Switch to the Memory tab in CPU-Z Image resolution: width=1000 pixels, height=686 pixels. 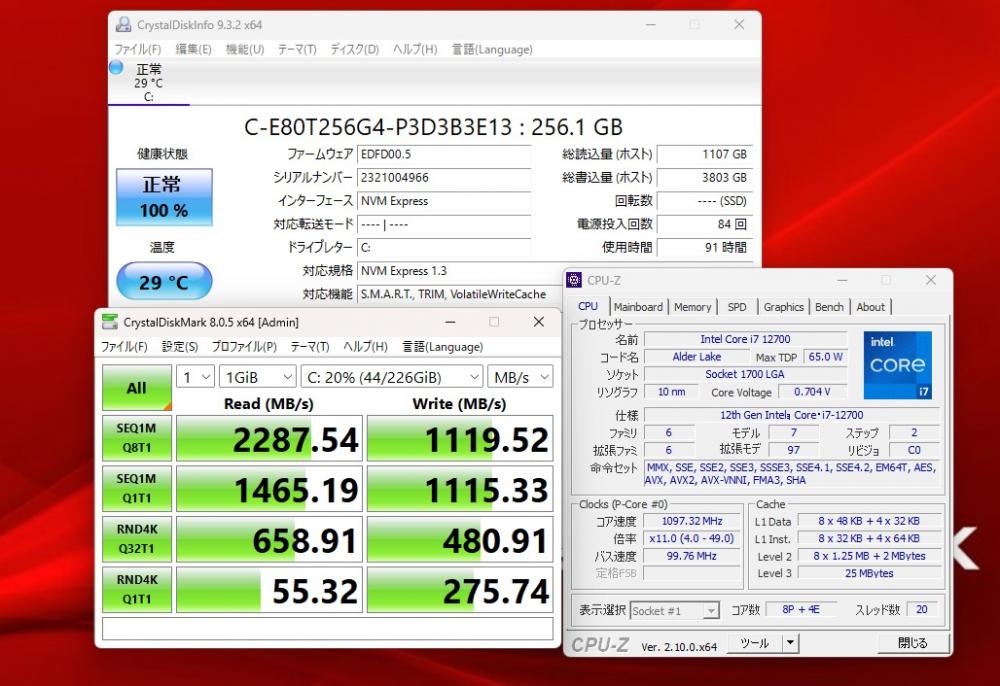[692, 307]
